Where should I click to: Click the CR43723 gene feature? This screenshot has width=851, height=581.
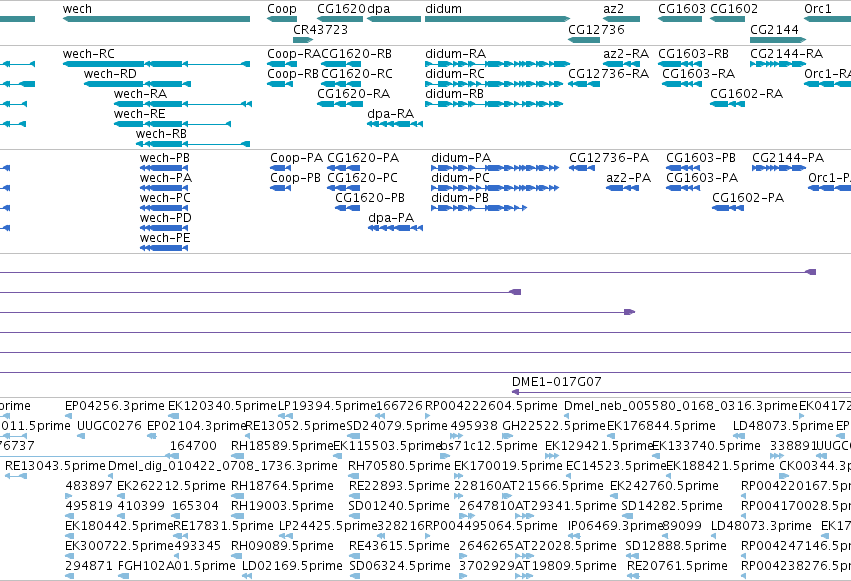point(303,40)
